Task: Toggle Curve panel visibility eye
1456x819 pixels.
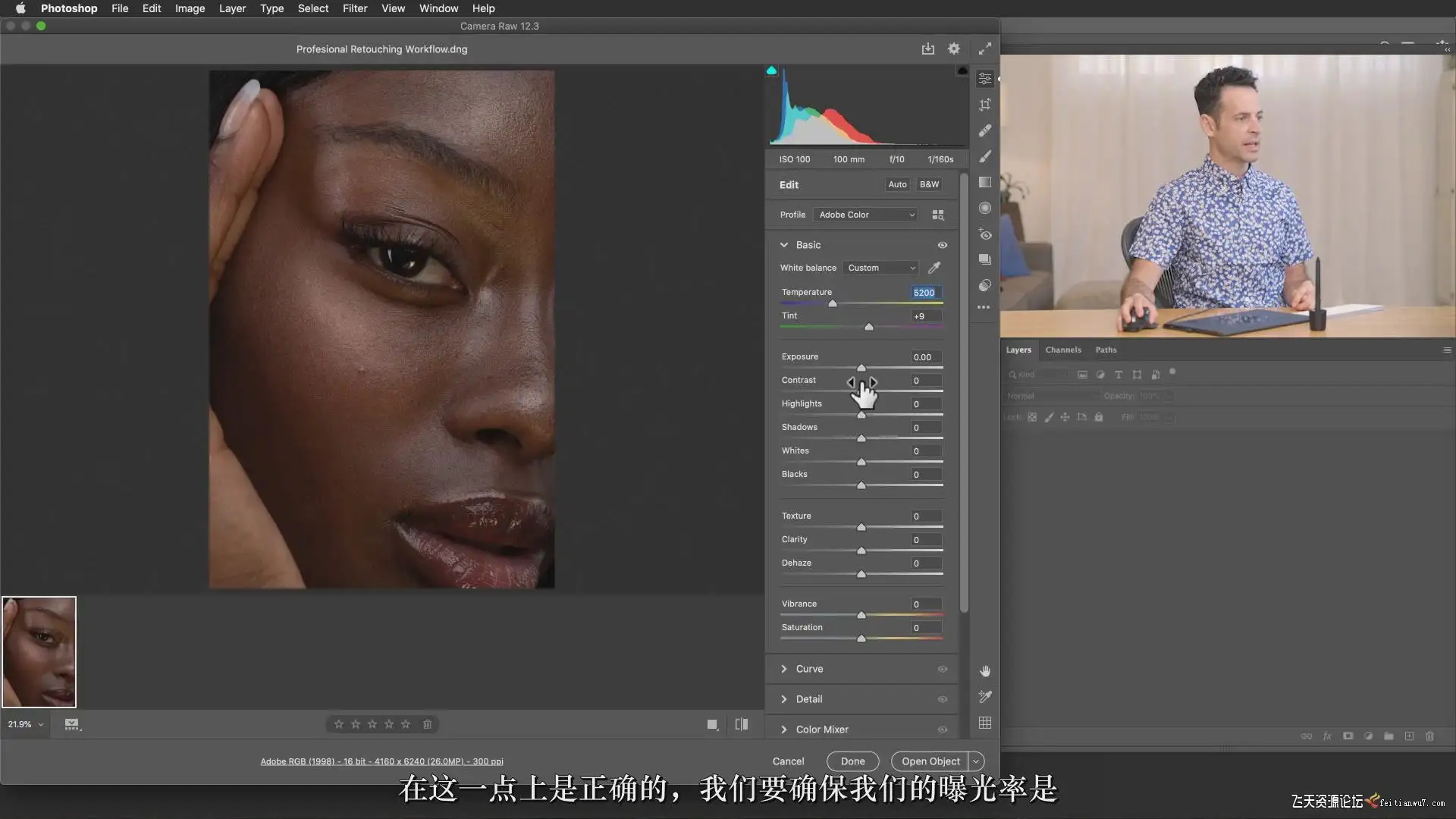Action: point(942,669)
